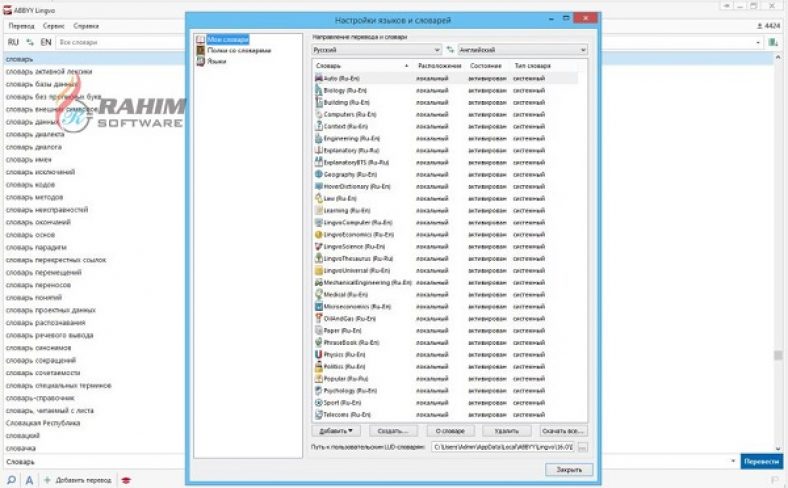Click the LUD dictionaries path field
Screen dimensions: 788x488
(x=503, y=447)
